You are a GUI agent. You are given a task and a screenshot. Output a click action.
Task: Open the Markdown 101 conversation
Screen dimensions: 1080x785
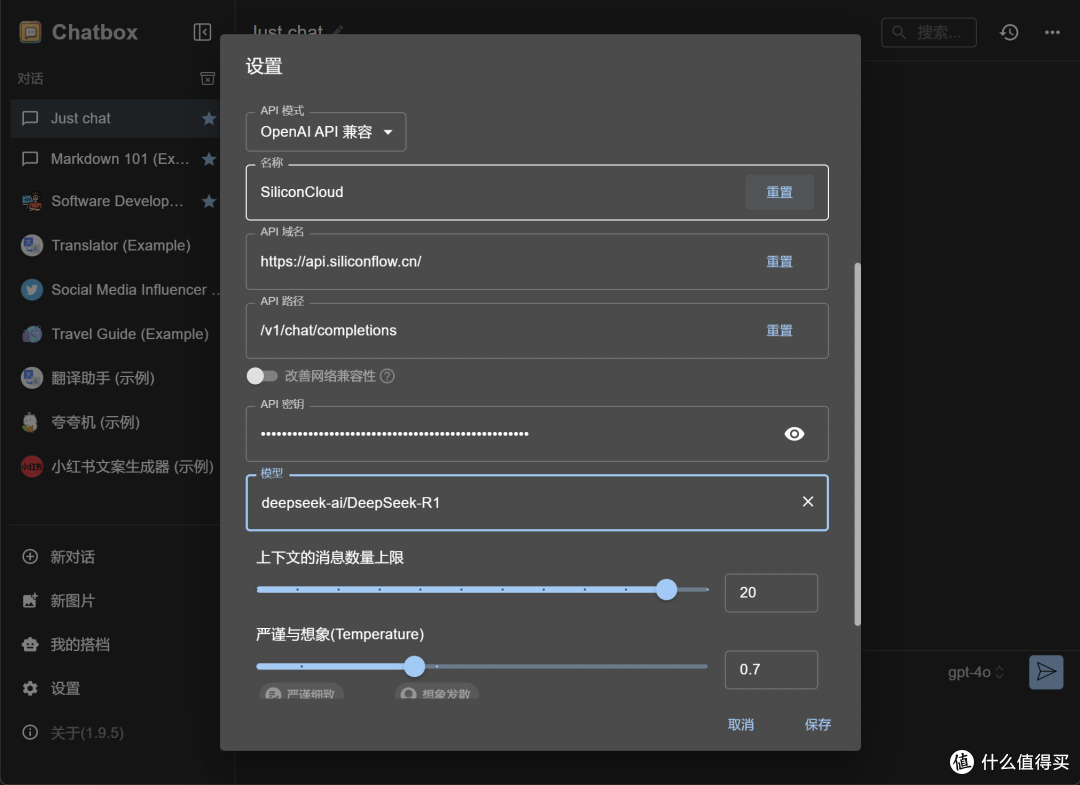[115, 159]
